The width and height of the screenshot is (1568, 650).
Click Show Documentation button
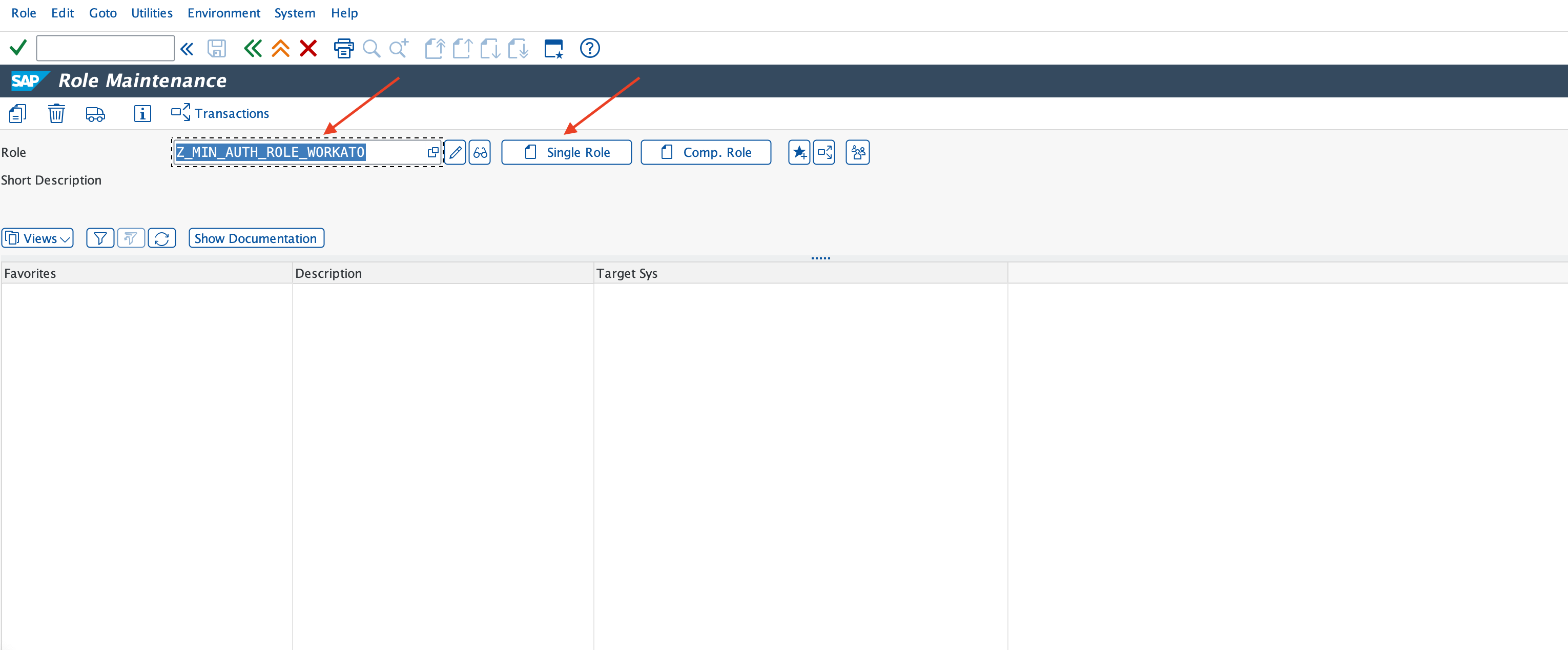pos(254,238)
